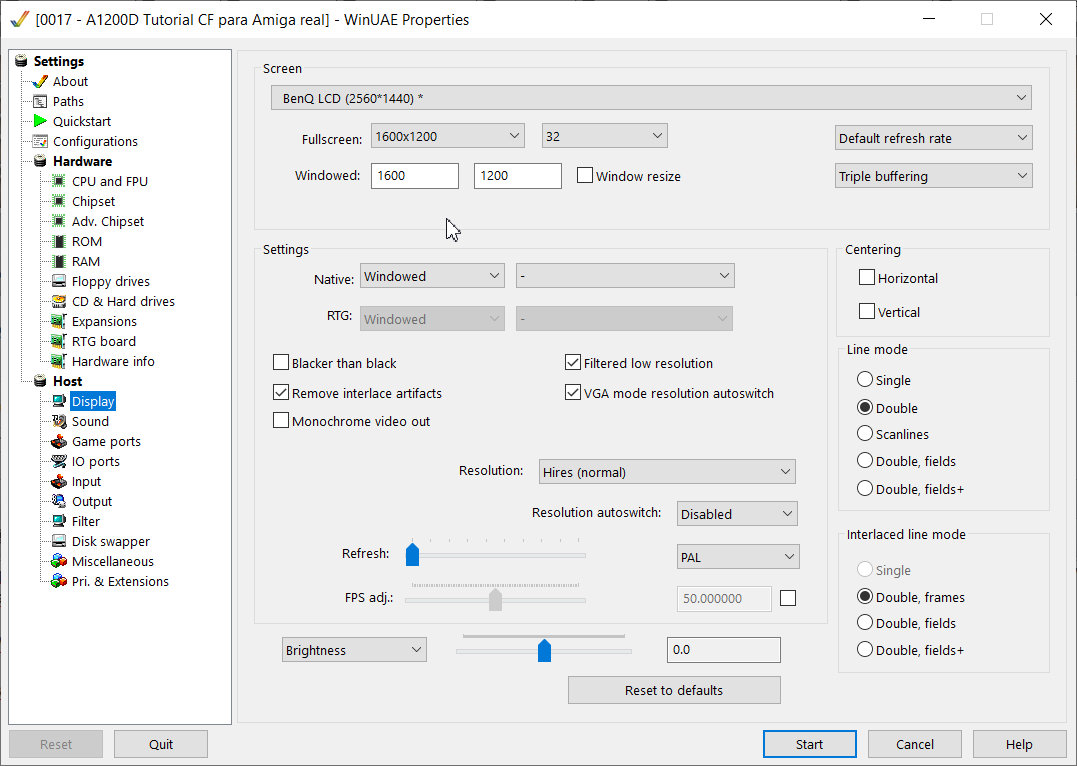This screenshot has height=766, width=1077.
Task: Click the RAM chip icon
Action: [x=59, y=261]
